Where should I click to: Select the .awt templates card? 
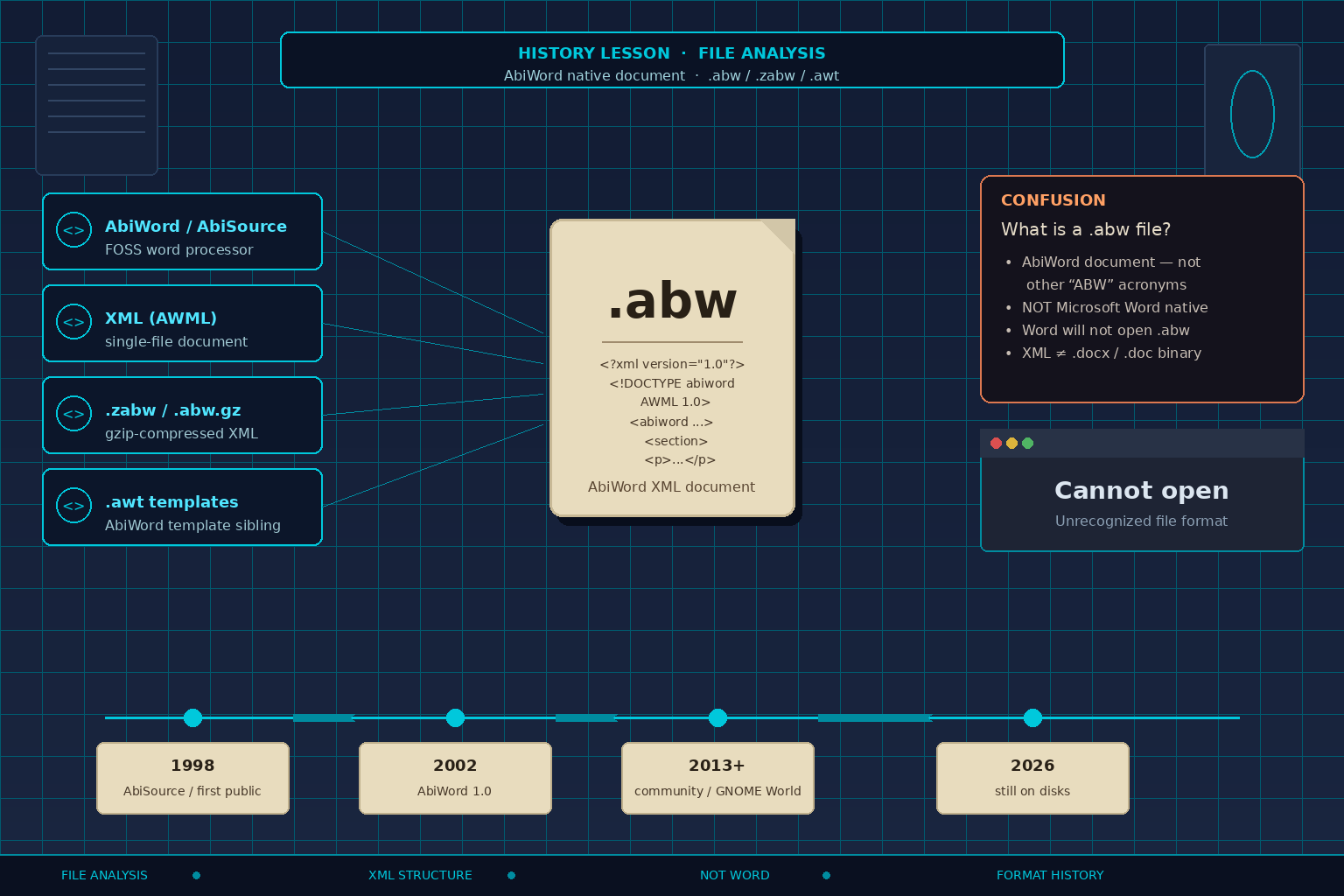[x=182, y=507]
